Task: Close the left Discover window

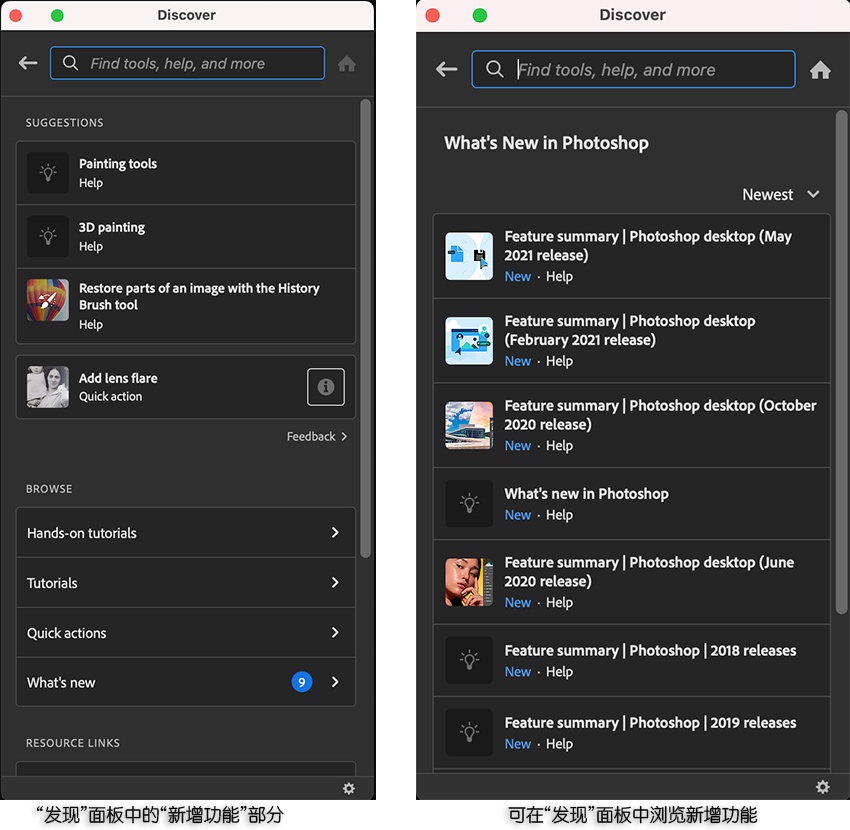Action: [x=16, y=15]
